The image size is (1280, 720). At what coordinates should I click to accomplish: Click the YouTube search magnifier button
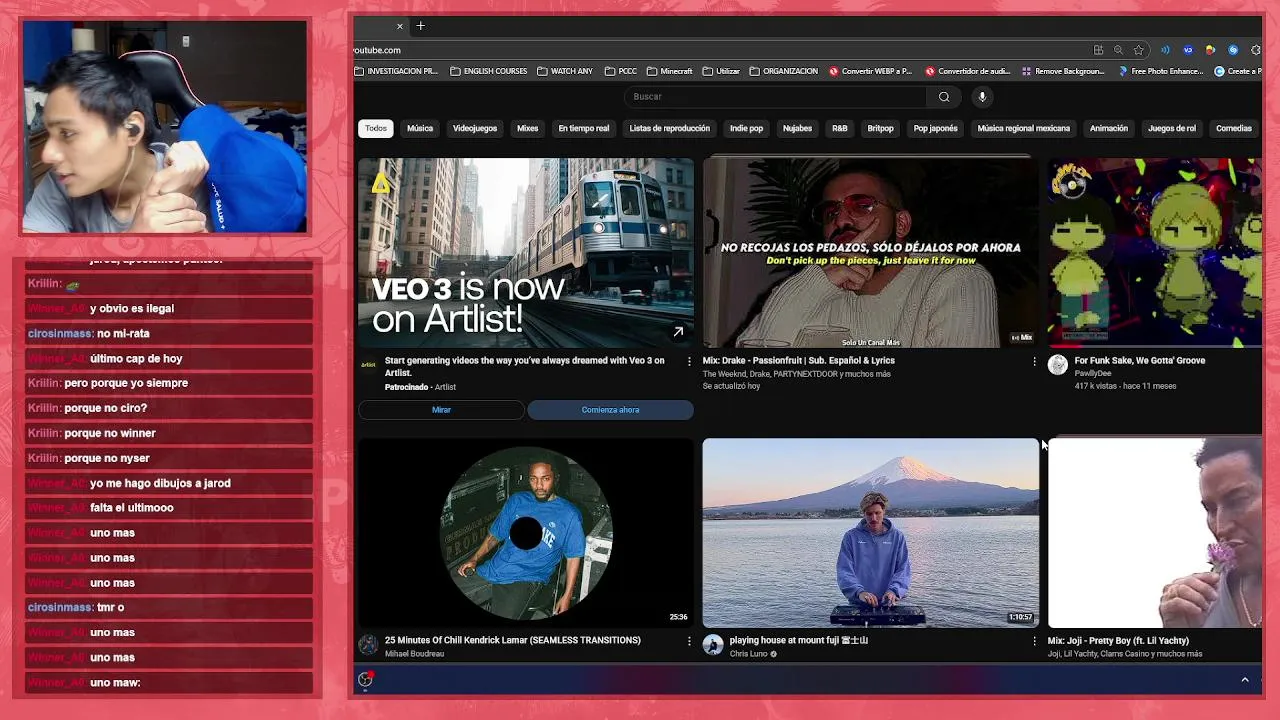[x=944, y=97]
